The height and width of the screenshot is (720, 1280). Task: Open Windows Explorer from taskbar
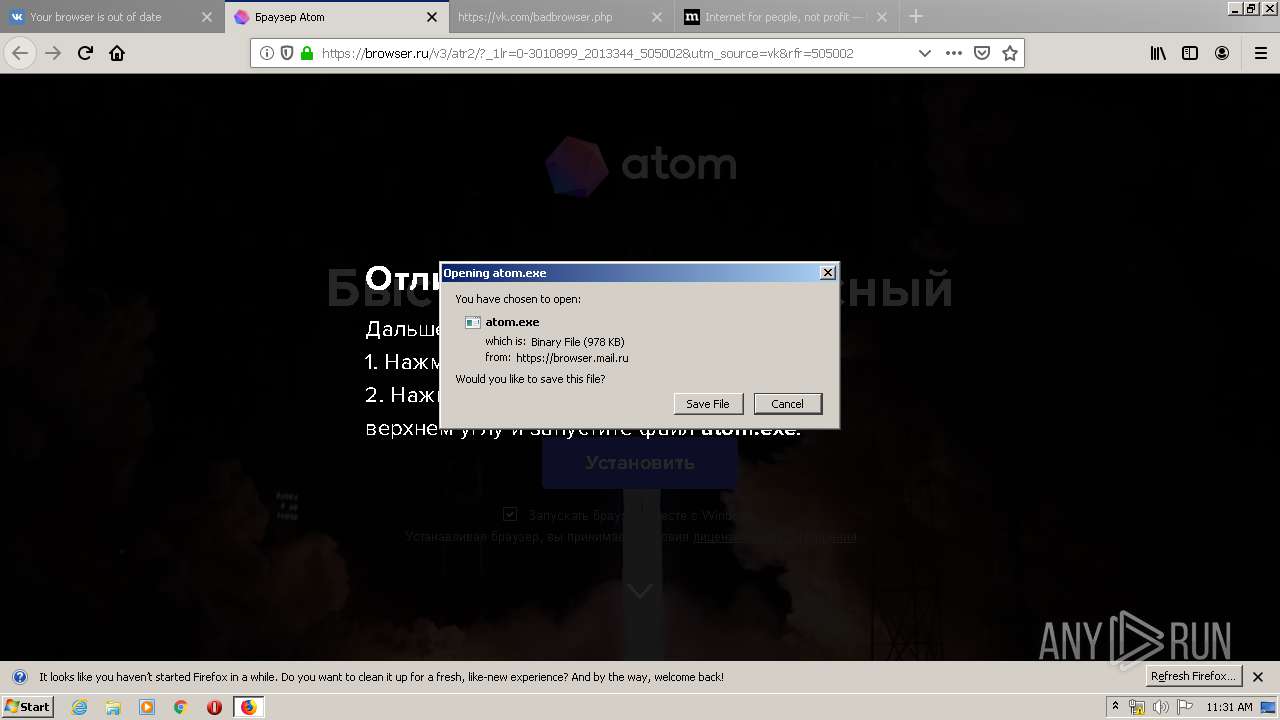click(x=113, y=707)
